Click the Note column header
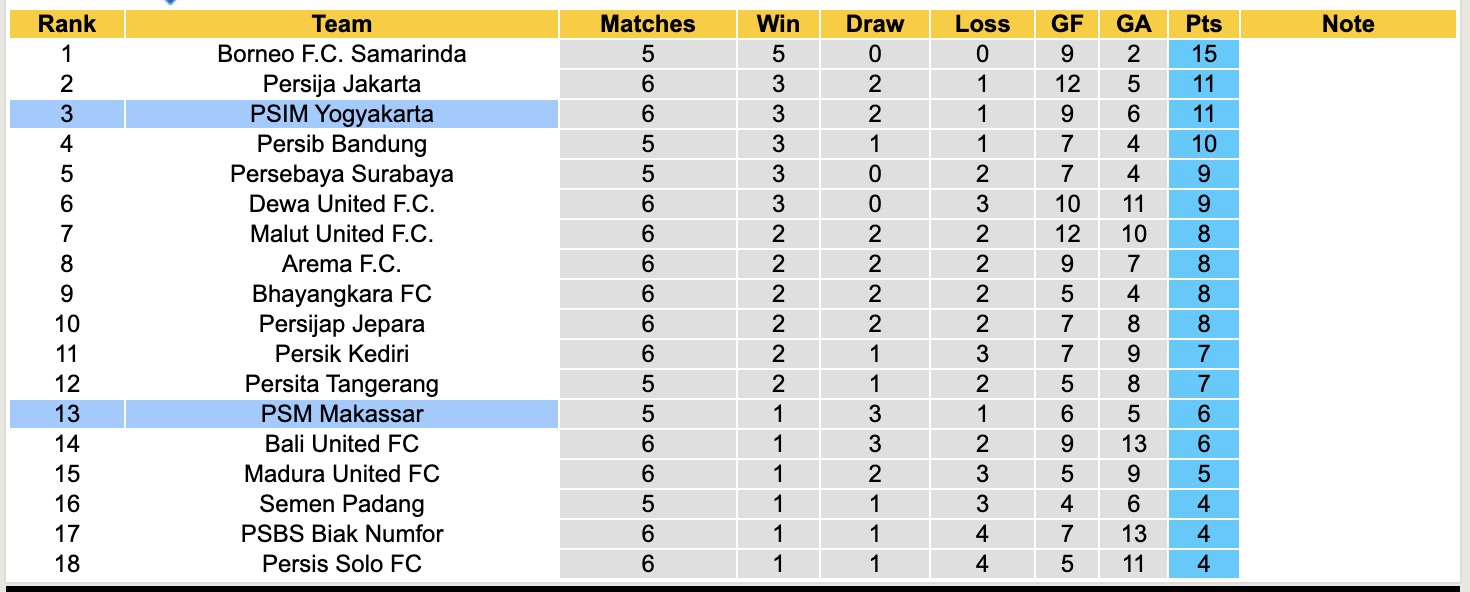The image size is (1470, 592). (x=1347, y=24)
